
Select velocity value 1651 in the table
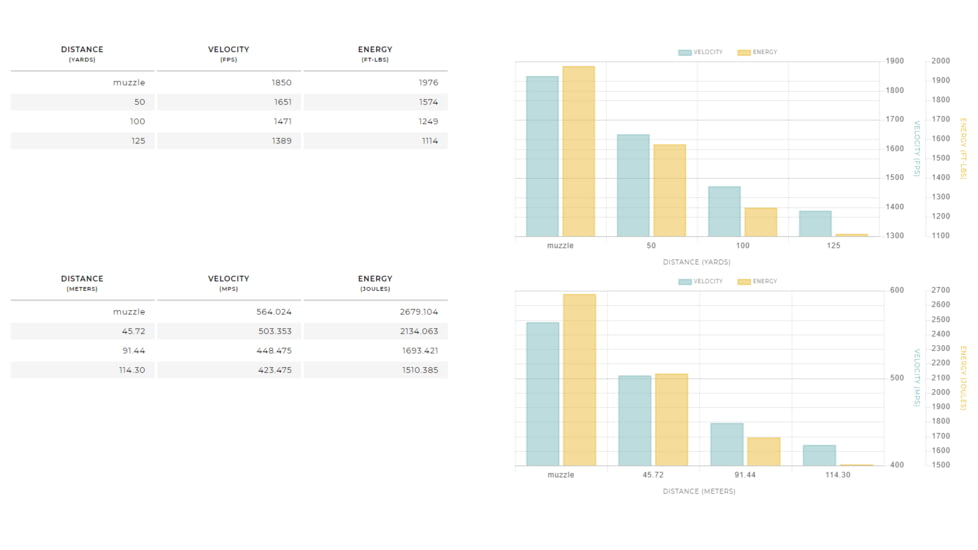pos(283,102)
